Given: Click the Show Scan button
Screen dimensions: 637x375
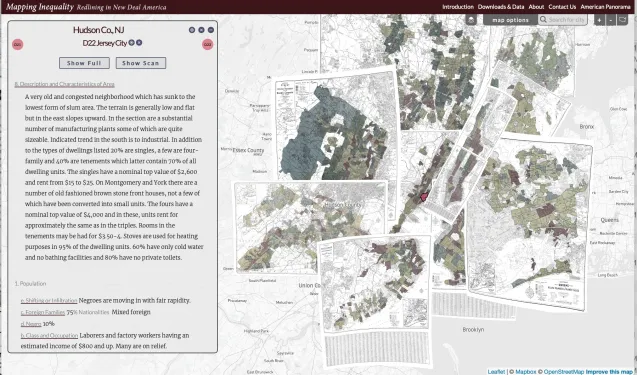Looking at the screenshot, I should coord(141,63).
